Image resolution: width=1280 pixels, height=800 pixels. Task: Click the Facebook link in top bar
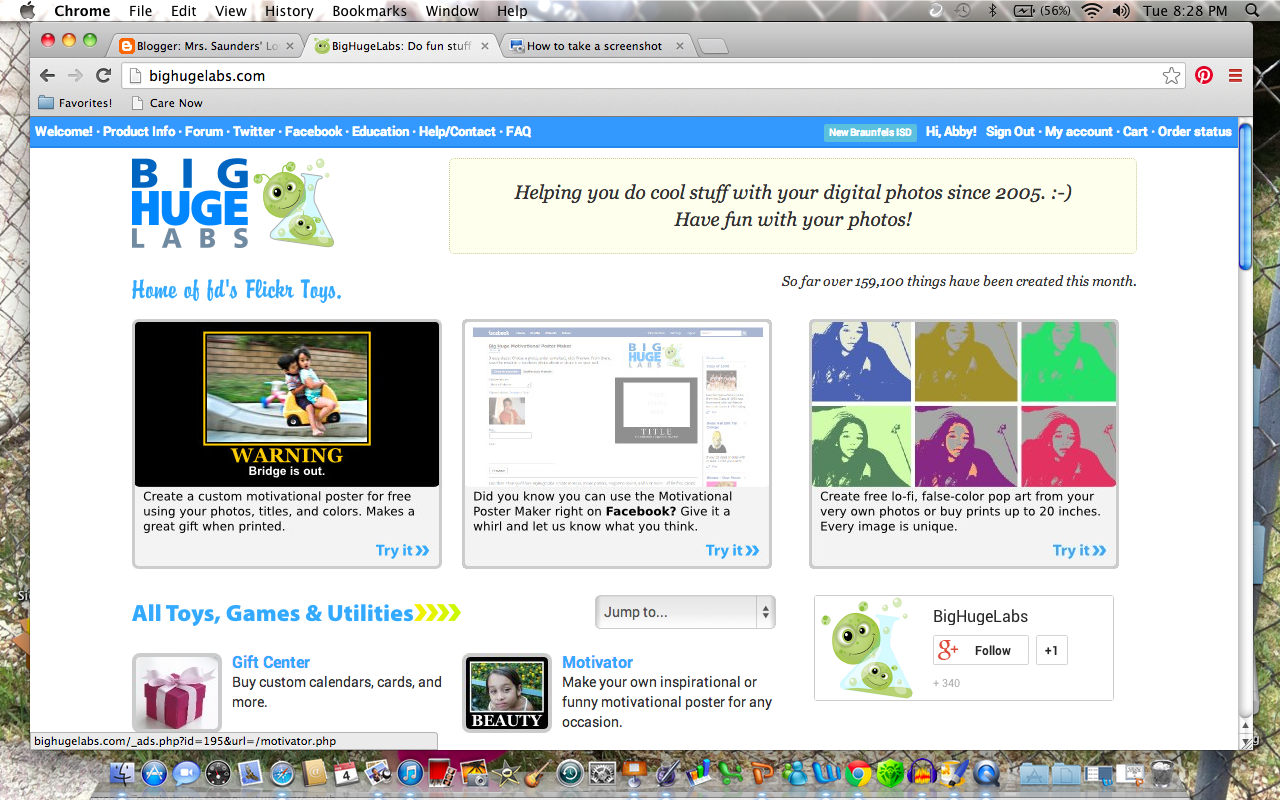(x=314, y=131)
